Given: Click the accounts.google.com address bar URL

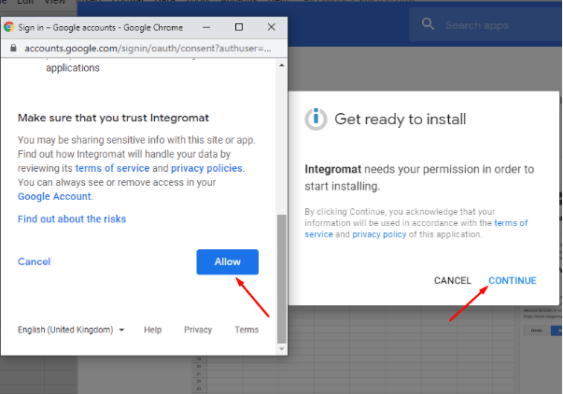Looking at the screenshot, I should (148, 48).
